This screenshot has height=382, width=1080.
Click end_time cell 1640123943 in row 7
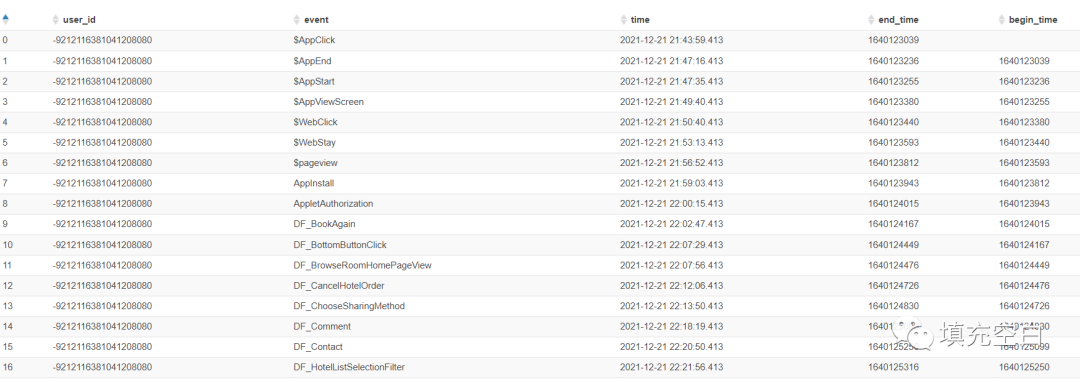point(893,183)
